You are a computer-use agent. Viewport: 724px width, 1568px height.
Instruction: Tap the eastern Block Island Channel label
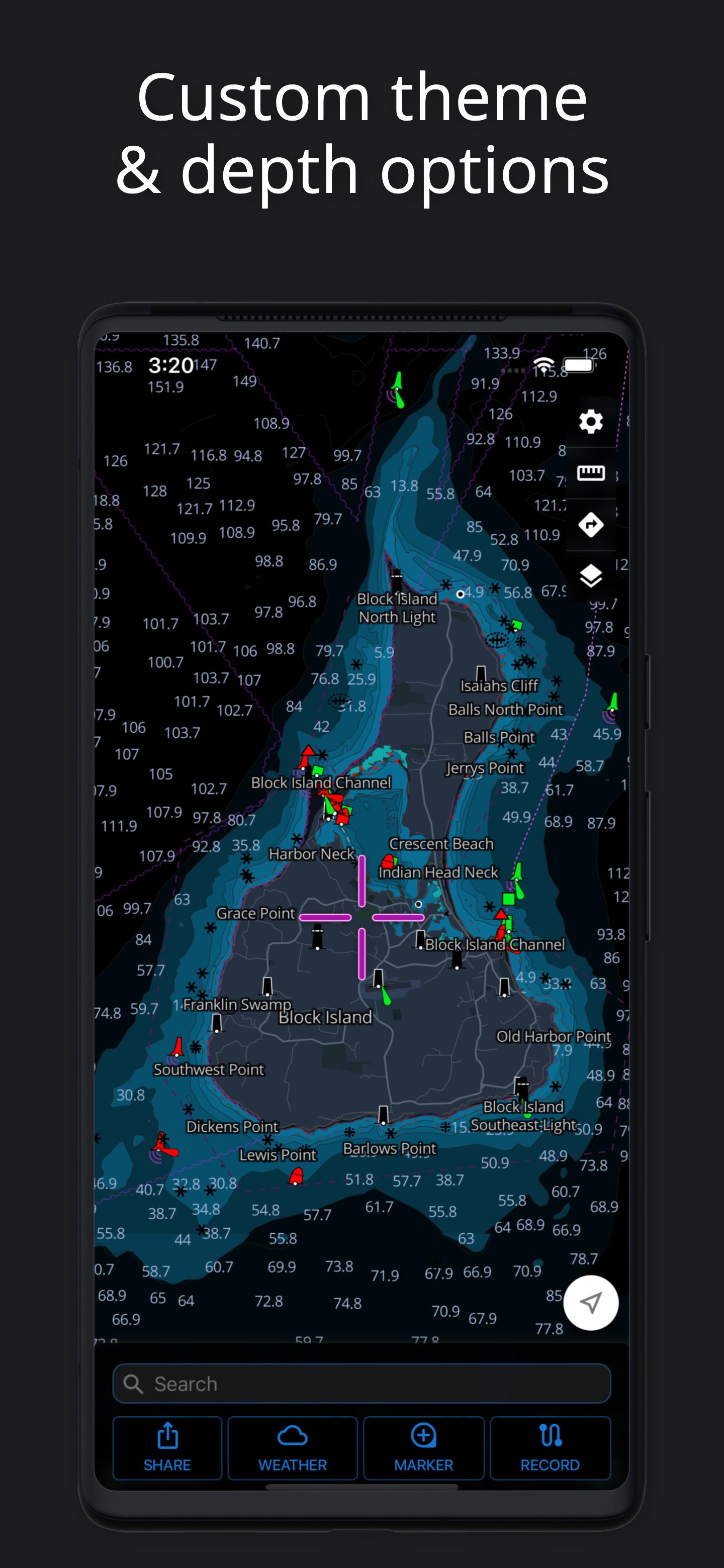tap(495, 945)
